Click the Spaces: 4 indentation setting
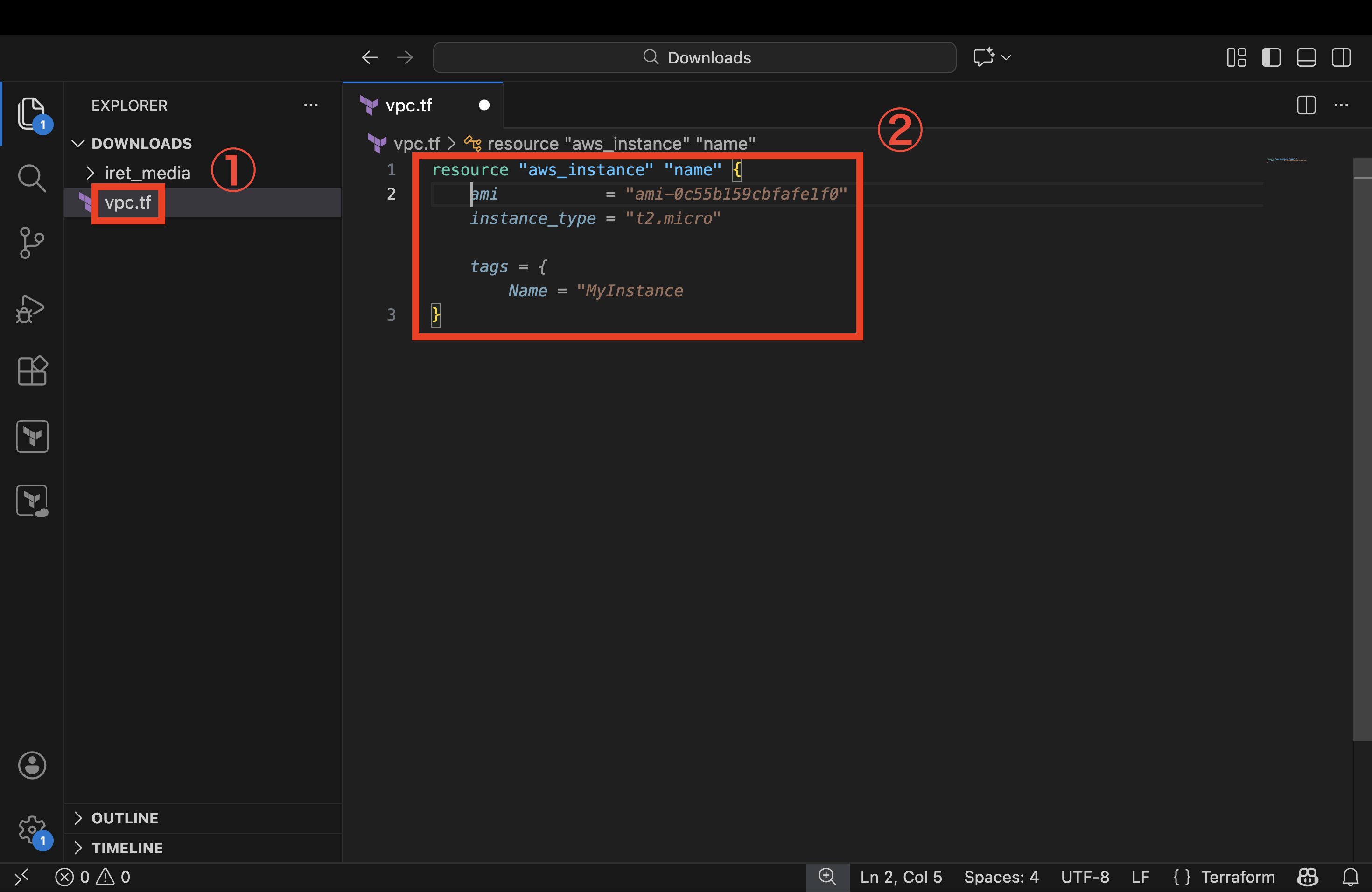The image size is (1372, 892). pos(1001,877)
